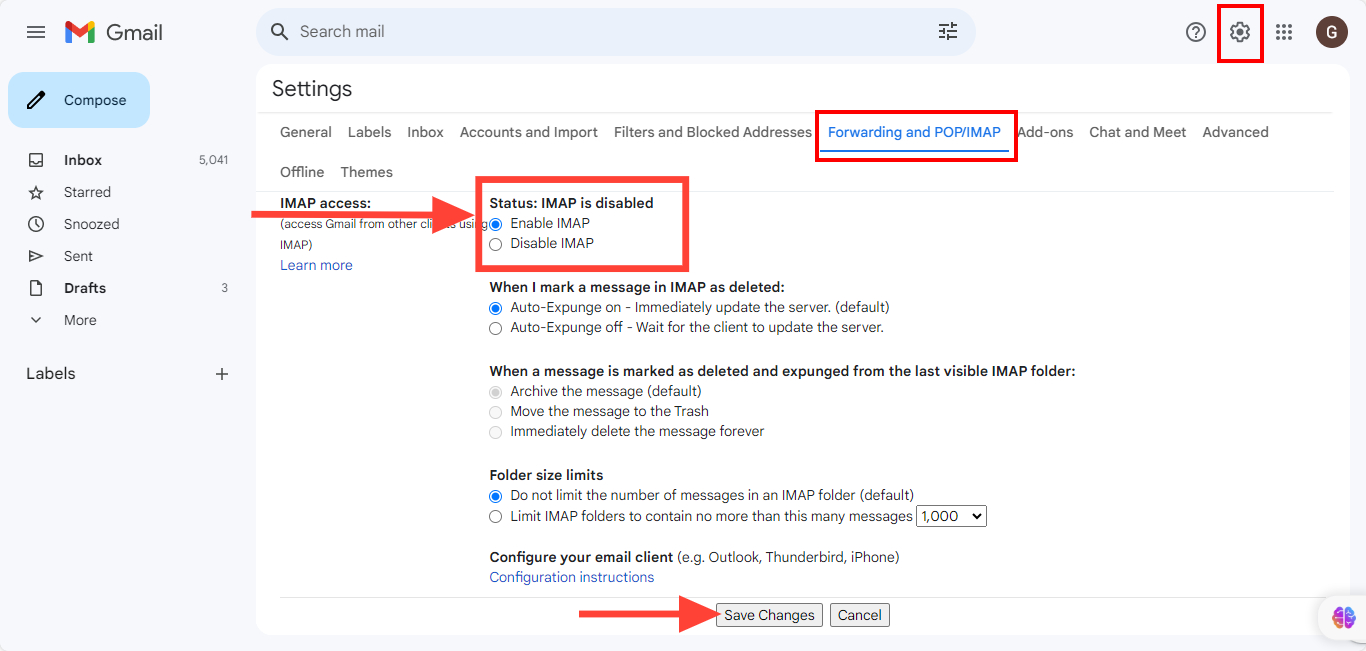
Task: Click the Gmail logo
Action: tap(113, 32)
